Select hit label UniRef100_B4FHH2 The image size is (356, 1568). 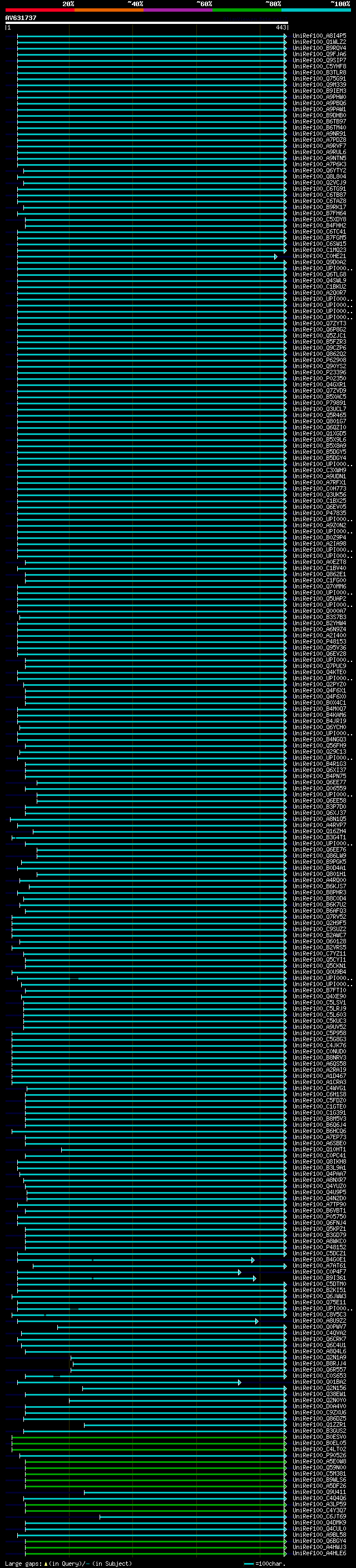[319, 226]
